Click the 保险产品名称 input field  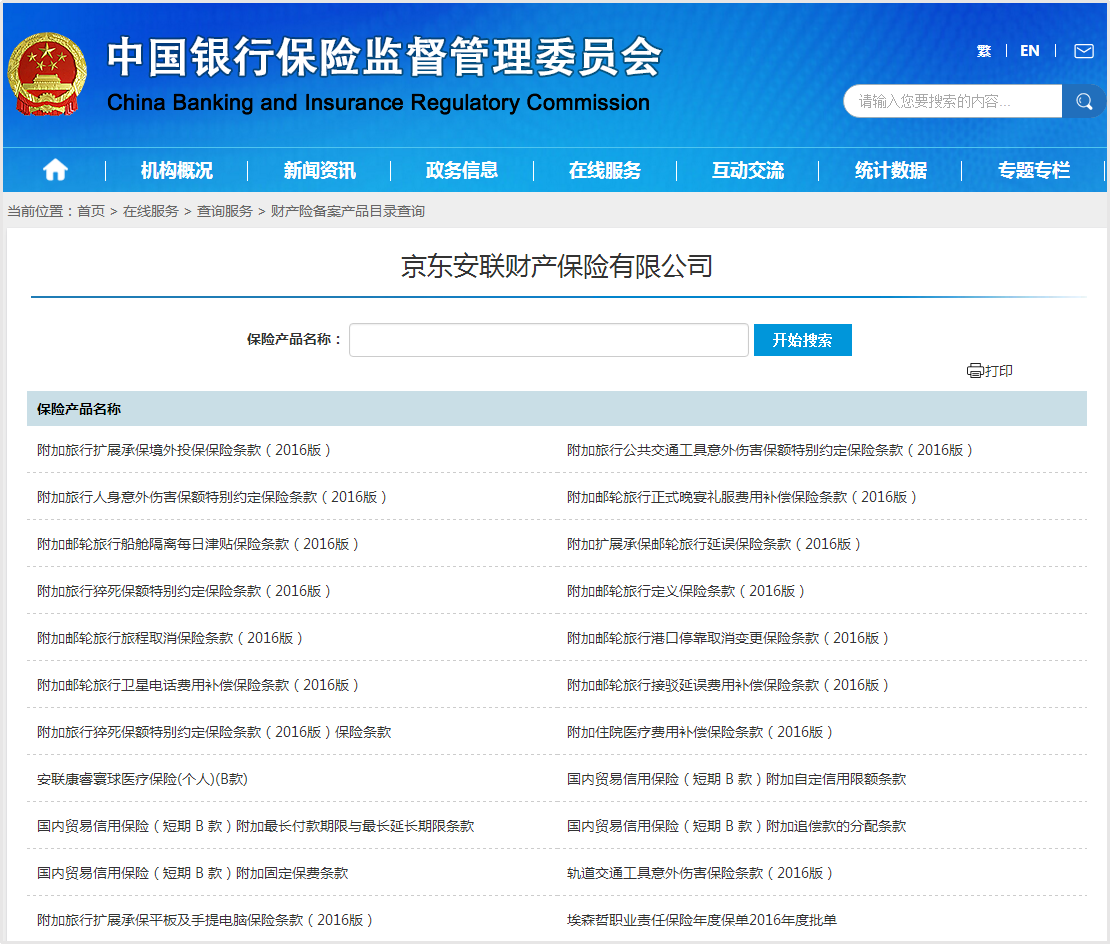pyautogui.click(x=548, y=340)
